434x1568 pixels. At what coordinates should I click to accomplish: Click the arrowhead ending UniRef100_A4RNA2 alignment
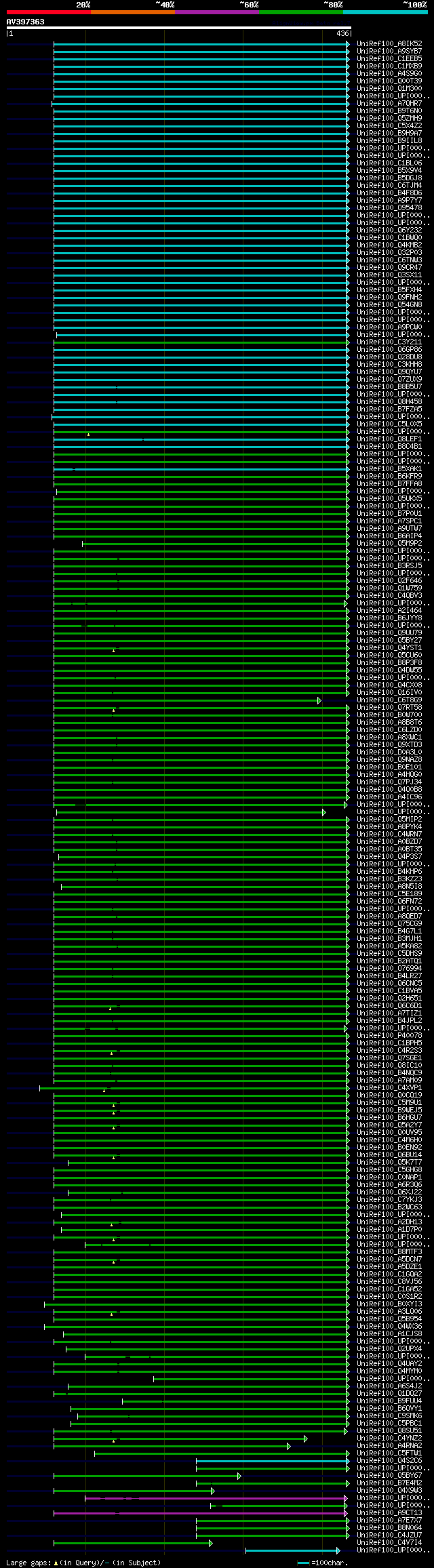289,1446
